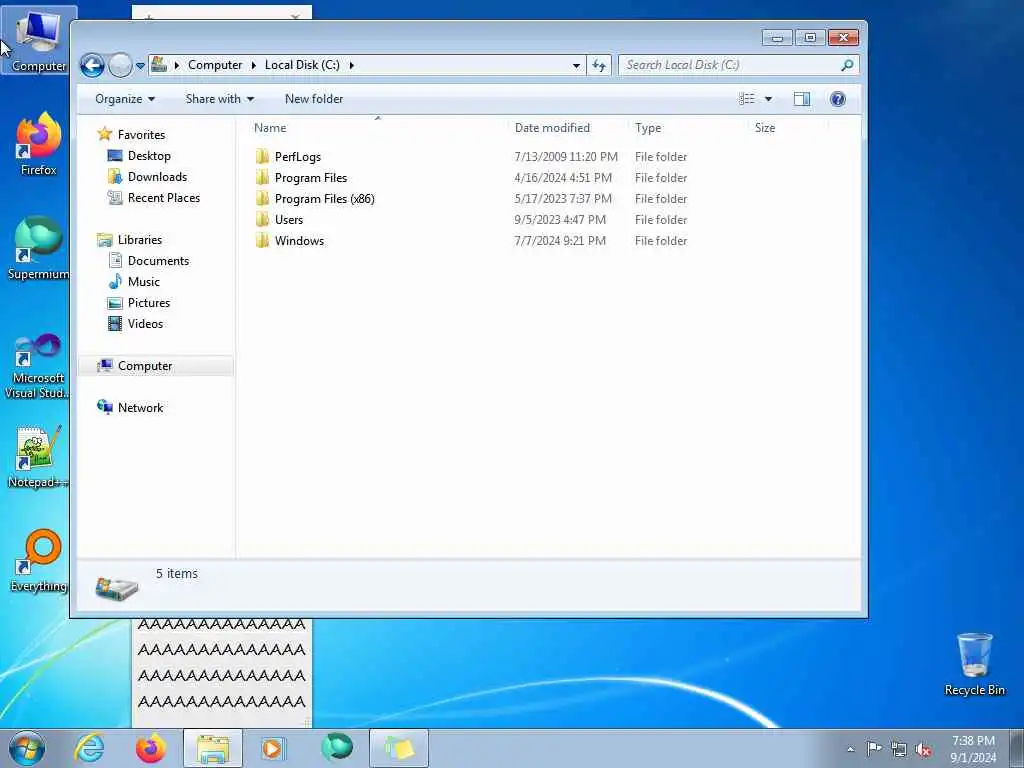Open Downloads under Favorites

pyautogui.click(x=157, y=176)
